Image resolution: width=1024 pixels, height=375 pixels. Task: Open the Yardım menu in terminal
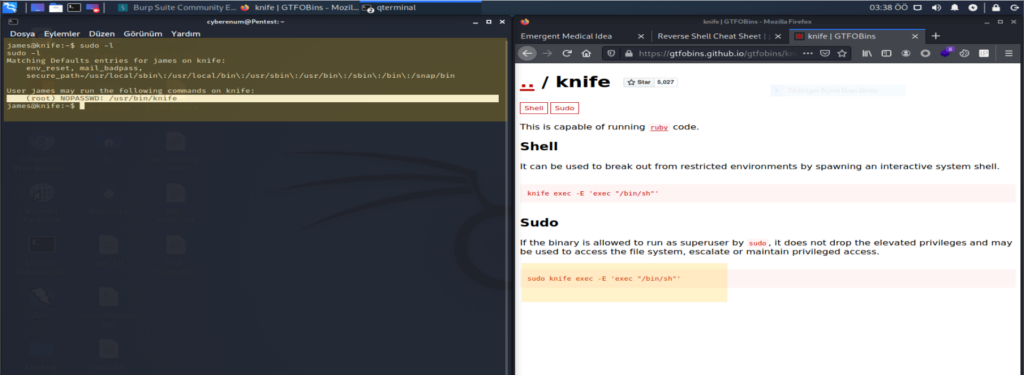click(x=185, y=33)
